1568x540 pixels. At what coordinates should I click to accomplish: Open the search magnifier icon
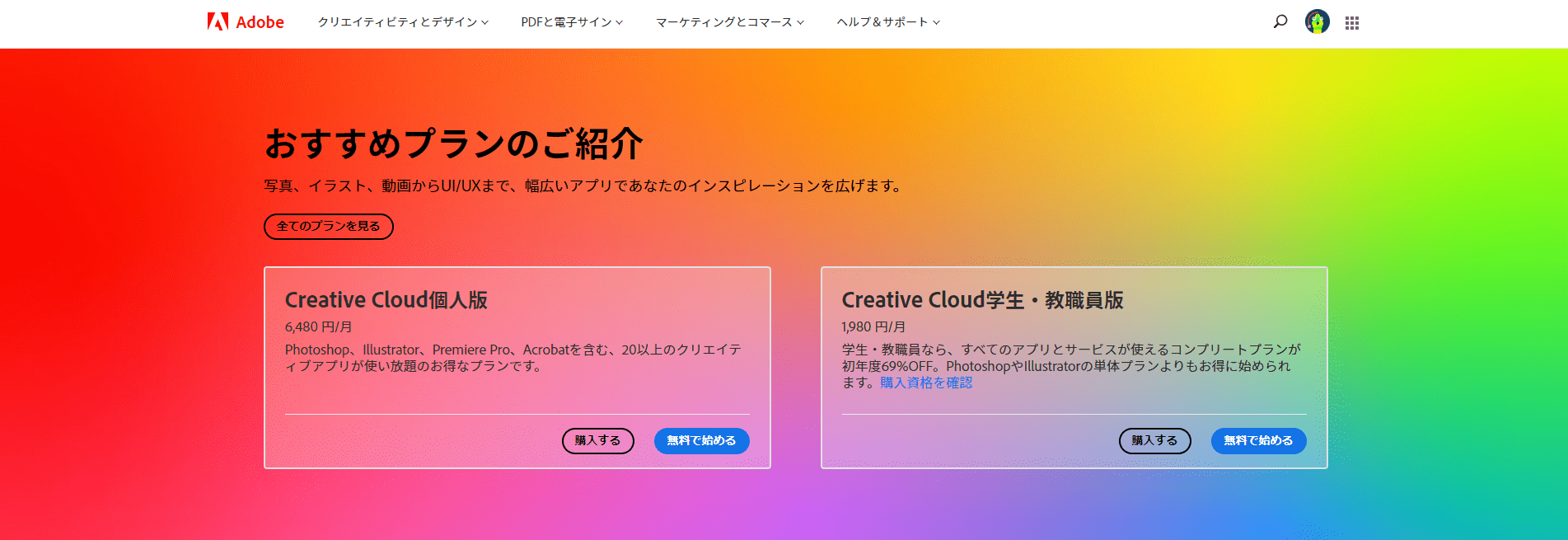[1280, 22]
